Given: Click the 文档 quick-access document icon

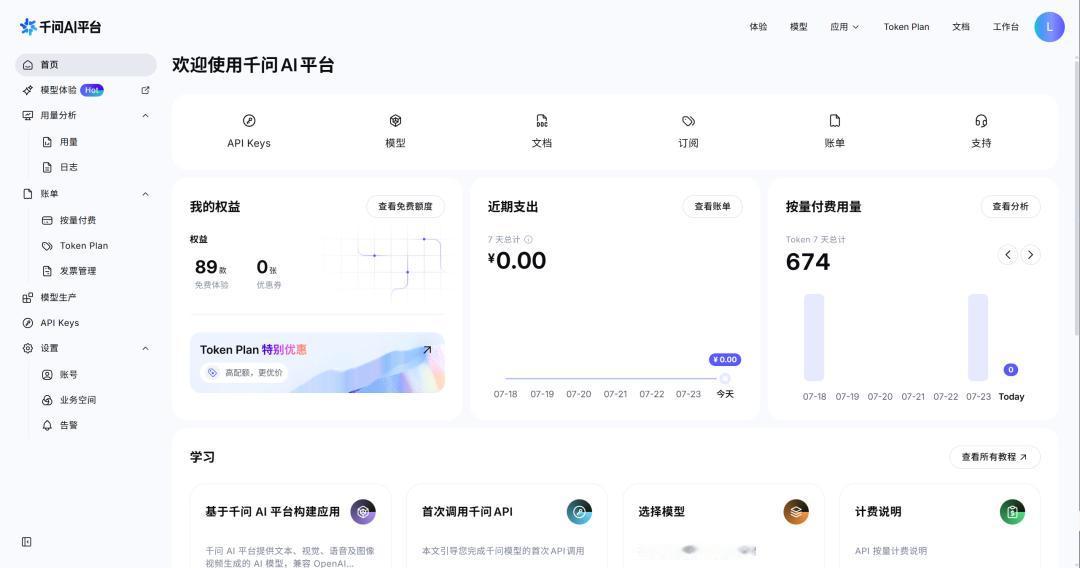Looking at the screenshot, I should (x=542, y=120).
